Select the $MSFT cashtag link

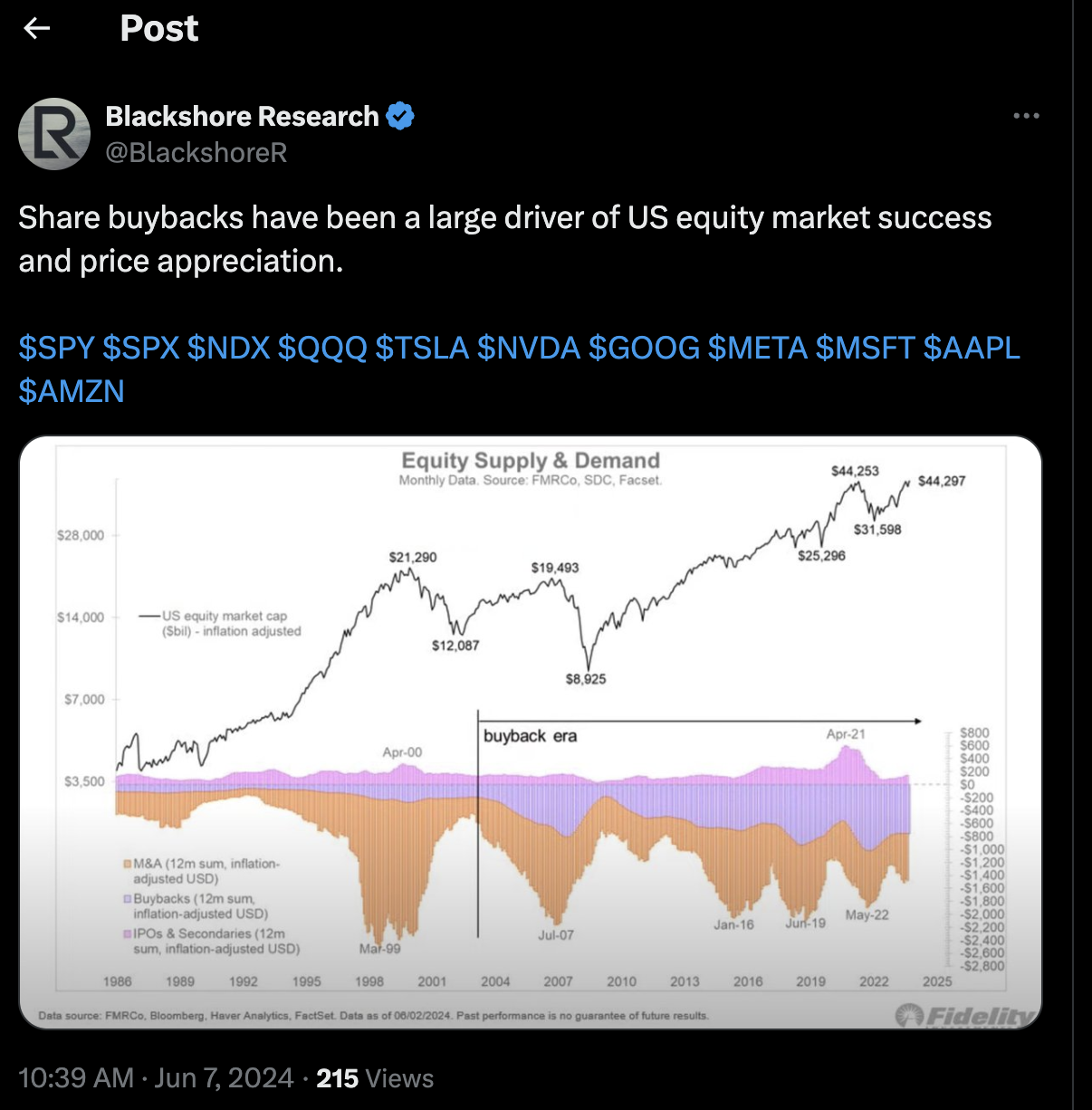(x=865, y=348)
